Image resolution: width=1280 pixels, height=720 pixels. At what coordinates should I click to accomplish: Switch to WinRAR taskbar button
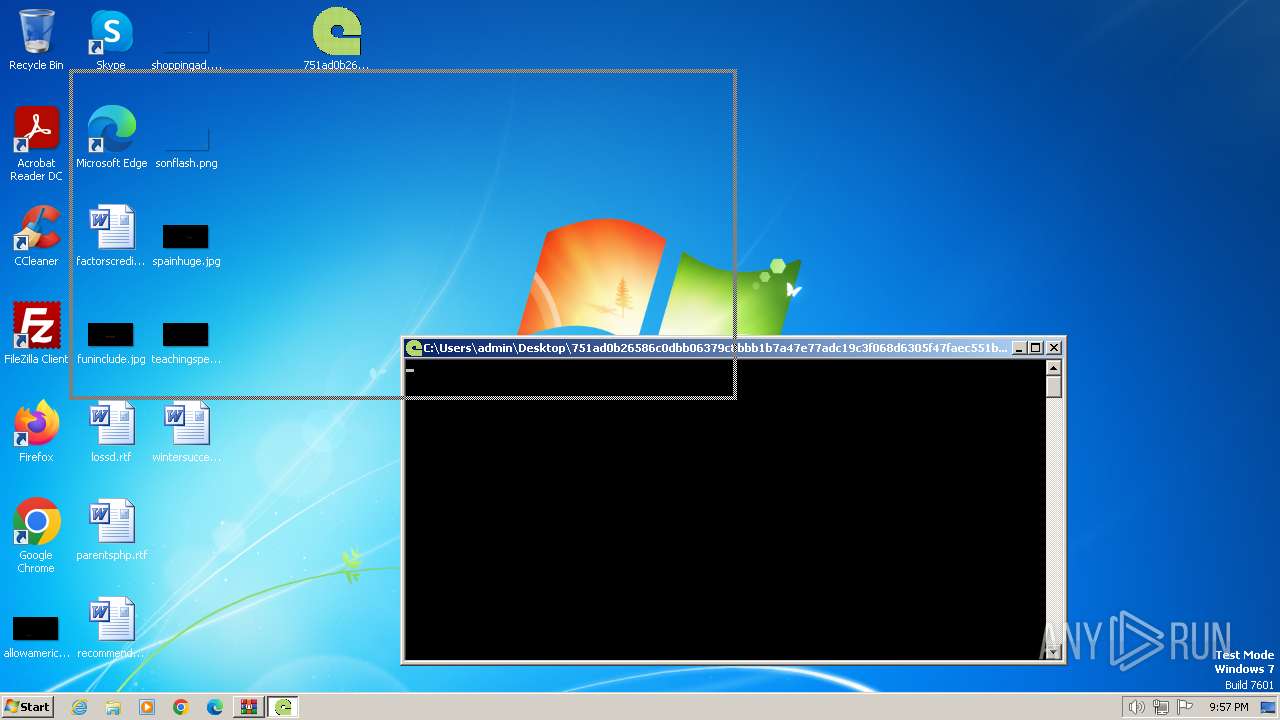249,707
